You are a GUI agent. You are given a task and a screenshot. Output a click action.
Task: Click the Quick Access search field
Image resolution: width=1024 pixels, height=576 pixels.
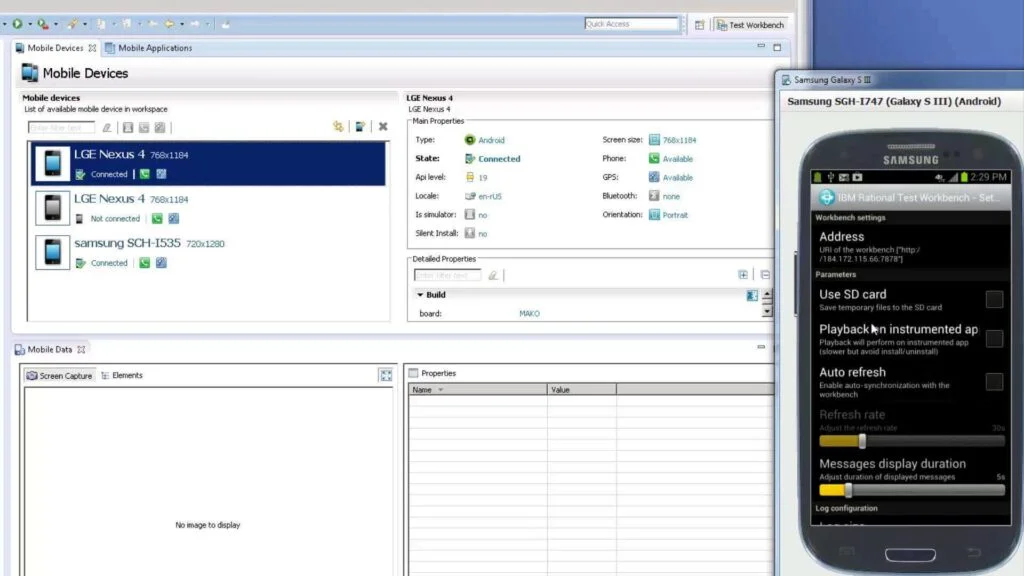[x=632, y=24]
